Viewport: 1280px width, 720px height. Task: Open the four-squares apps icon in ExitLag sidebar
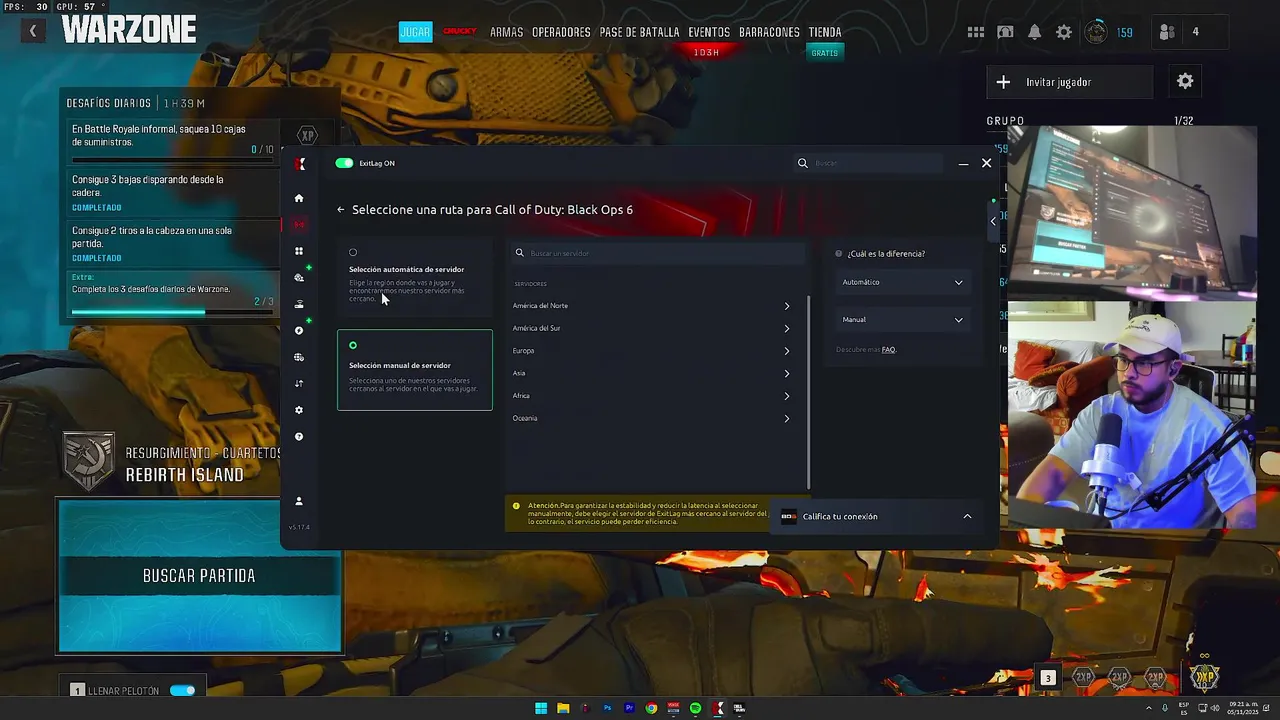(298, 251)
